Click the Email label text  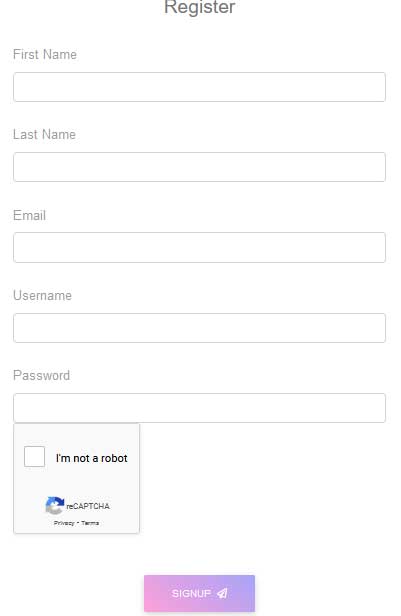tap(29, 215)
